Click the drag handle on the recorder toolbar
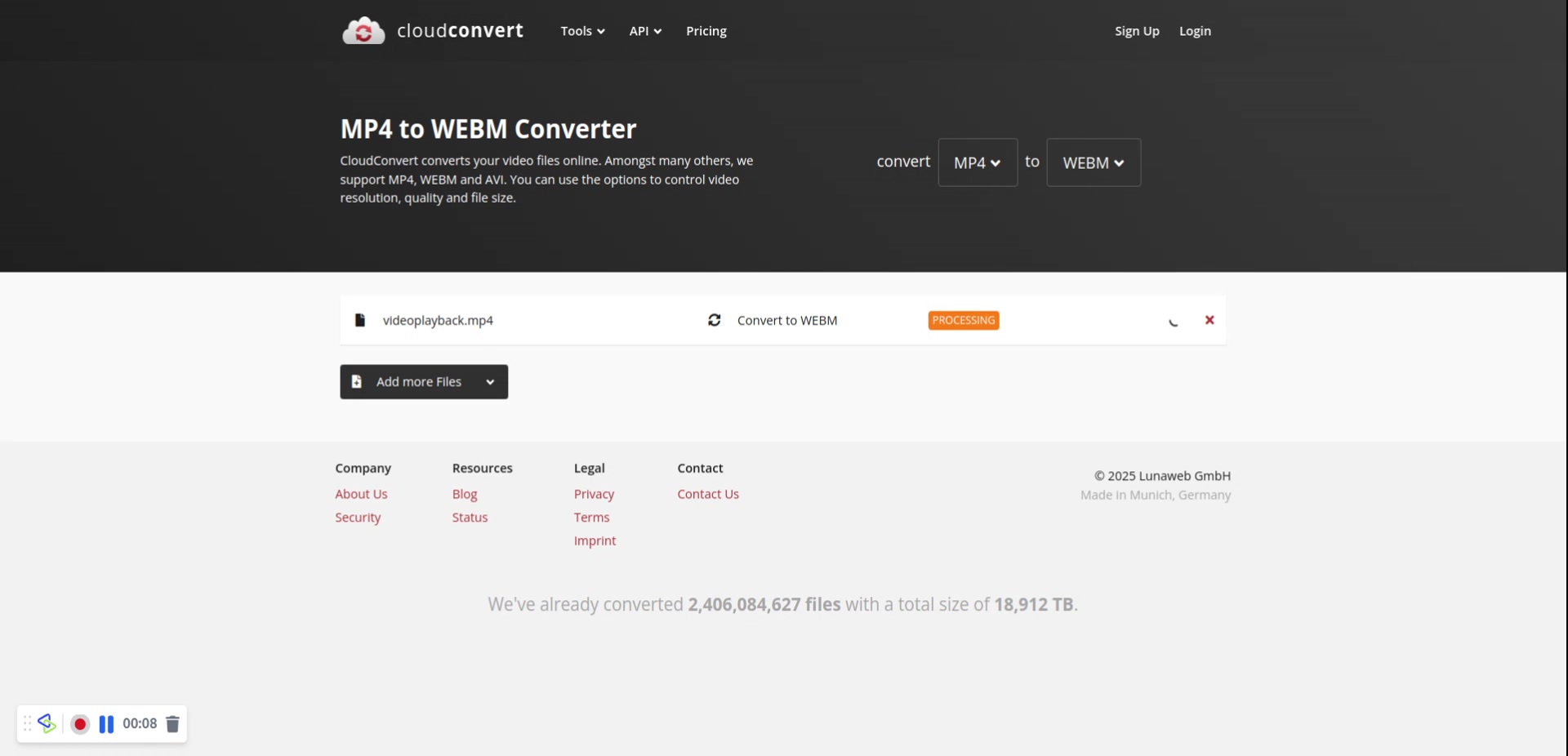 (x=28, y=723)
